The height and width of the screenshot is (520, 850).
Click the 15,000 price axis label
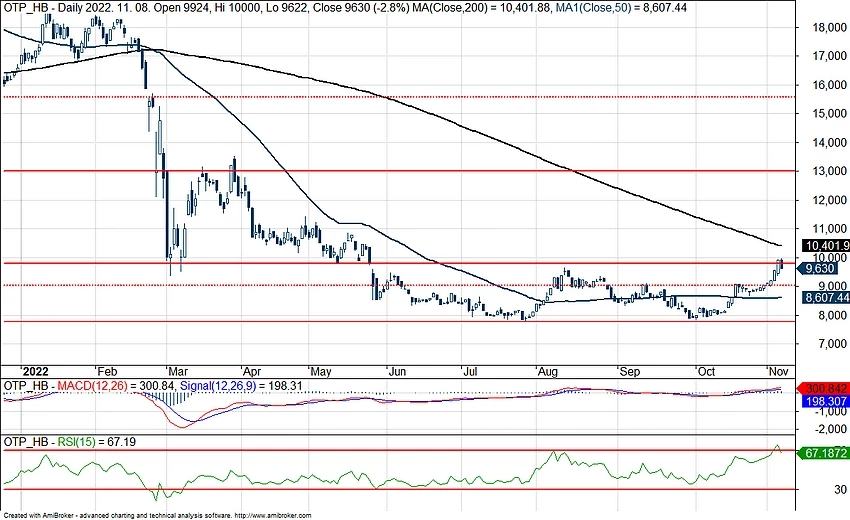(x=830, y=113)
